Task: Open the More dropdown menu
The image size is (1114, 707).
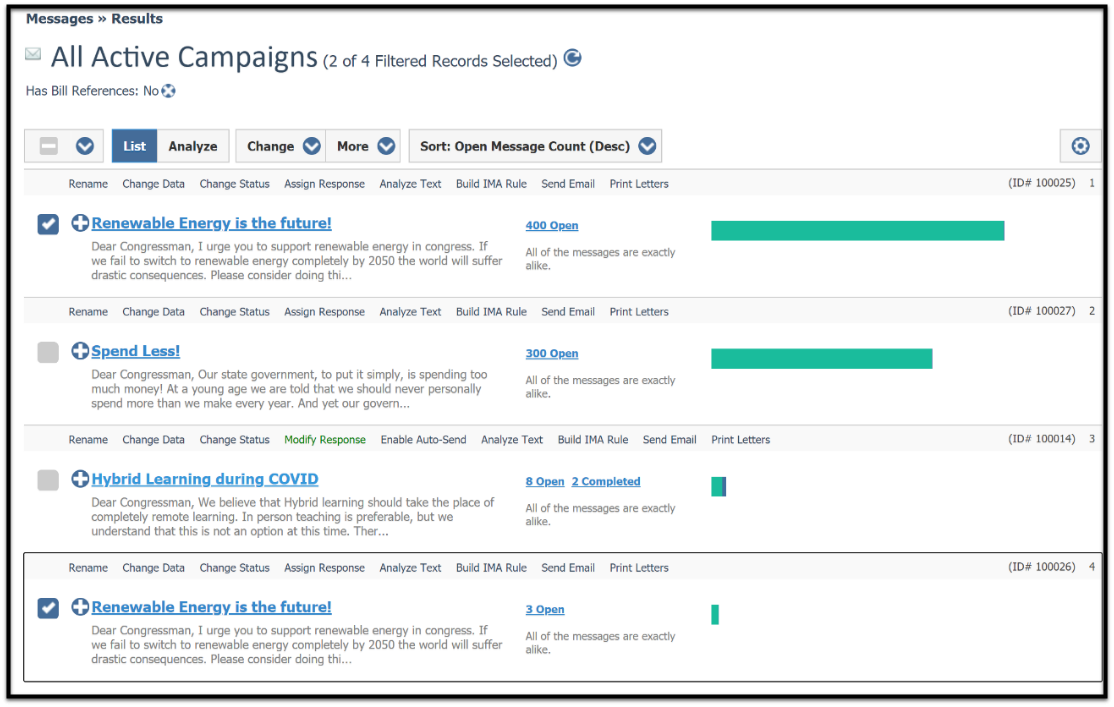Action: click(x=364, y=146)
